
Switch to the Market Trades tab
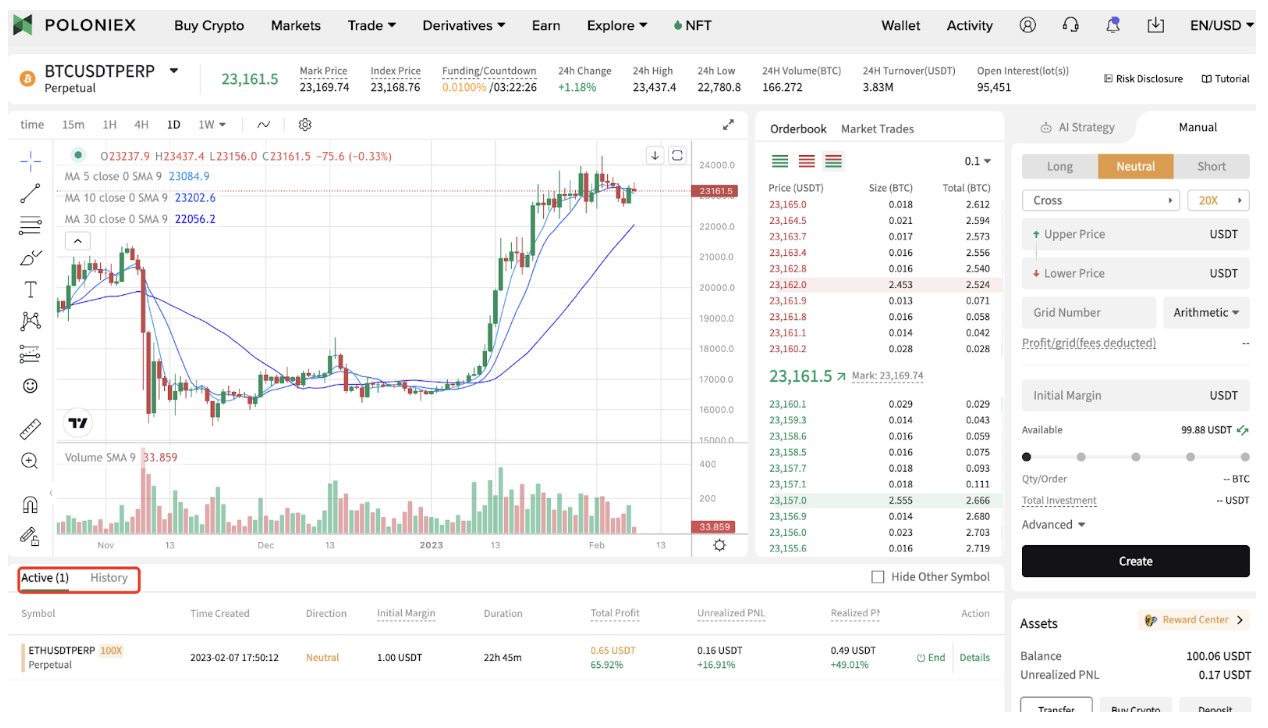pyautogui.click(x=877, y=129)
